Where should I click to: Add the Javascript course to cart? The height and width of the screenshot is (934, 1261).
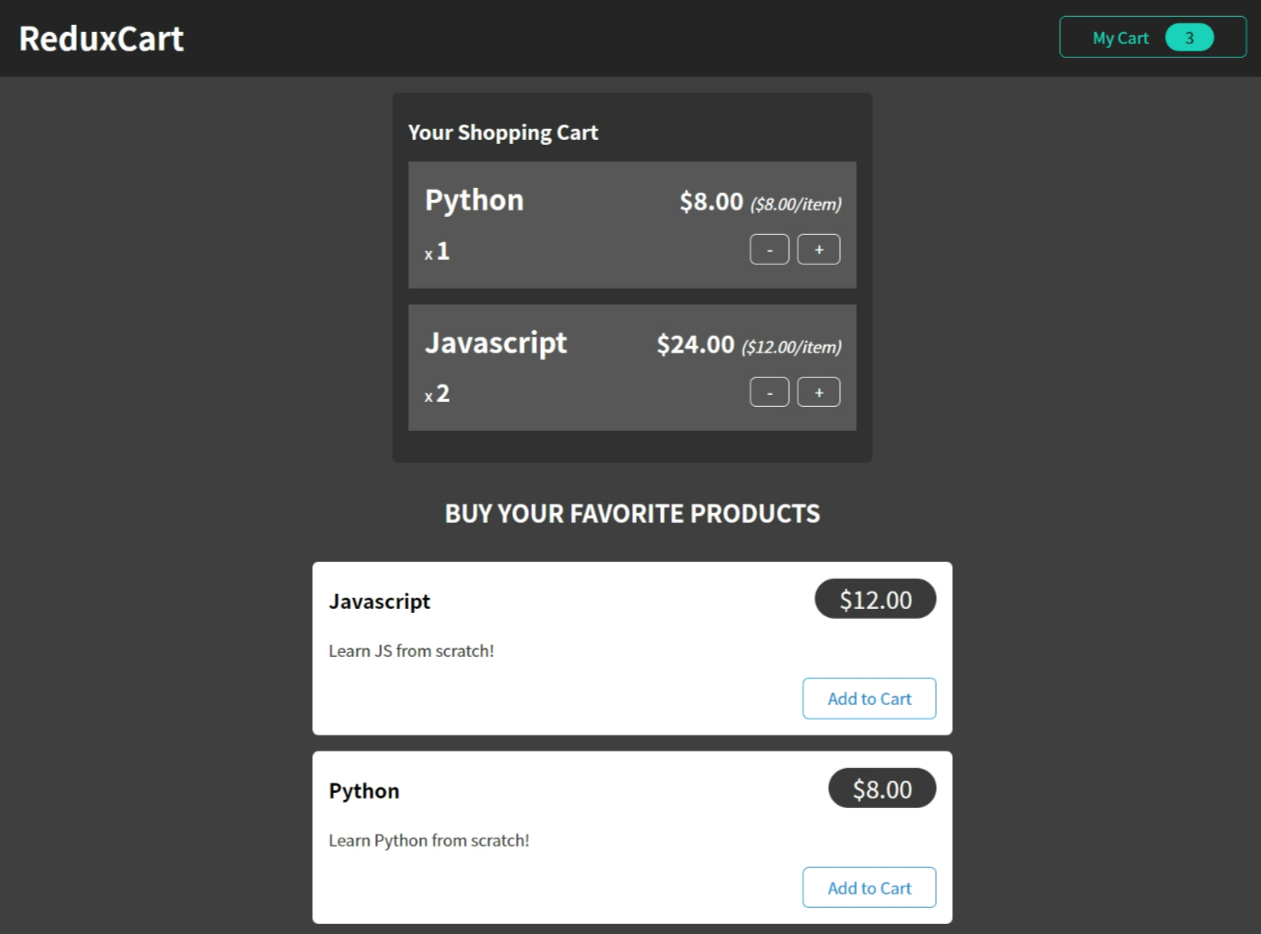pyautogui.click(x=869, y=699)
